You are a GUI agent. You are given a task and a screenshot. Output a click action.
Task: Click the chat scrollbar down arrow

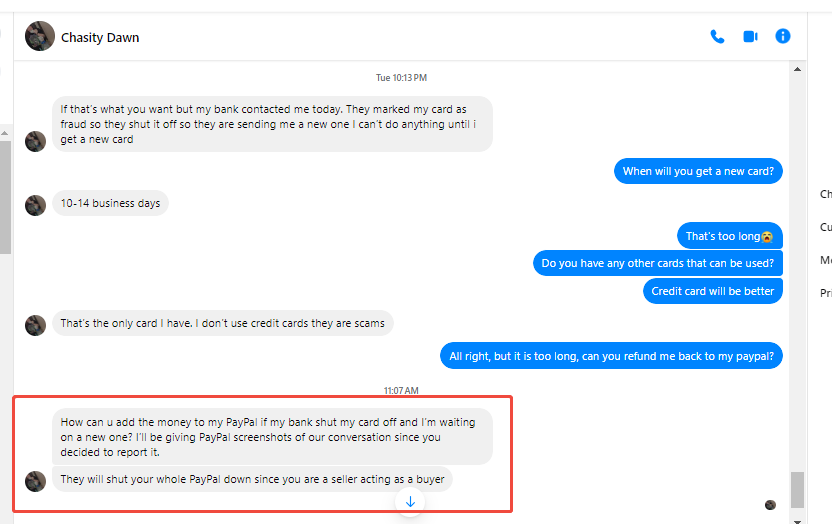click(797, 519)
